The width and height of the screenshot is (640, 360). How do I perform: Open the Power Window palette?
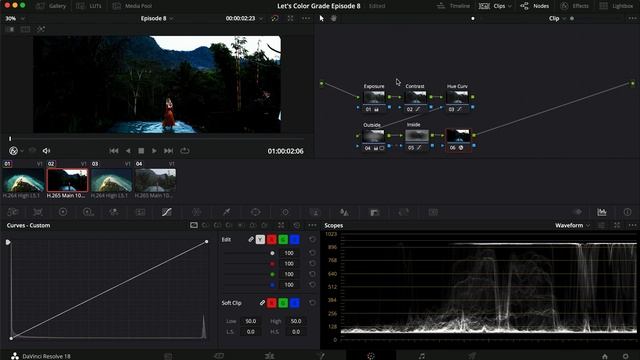[256, 212]
